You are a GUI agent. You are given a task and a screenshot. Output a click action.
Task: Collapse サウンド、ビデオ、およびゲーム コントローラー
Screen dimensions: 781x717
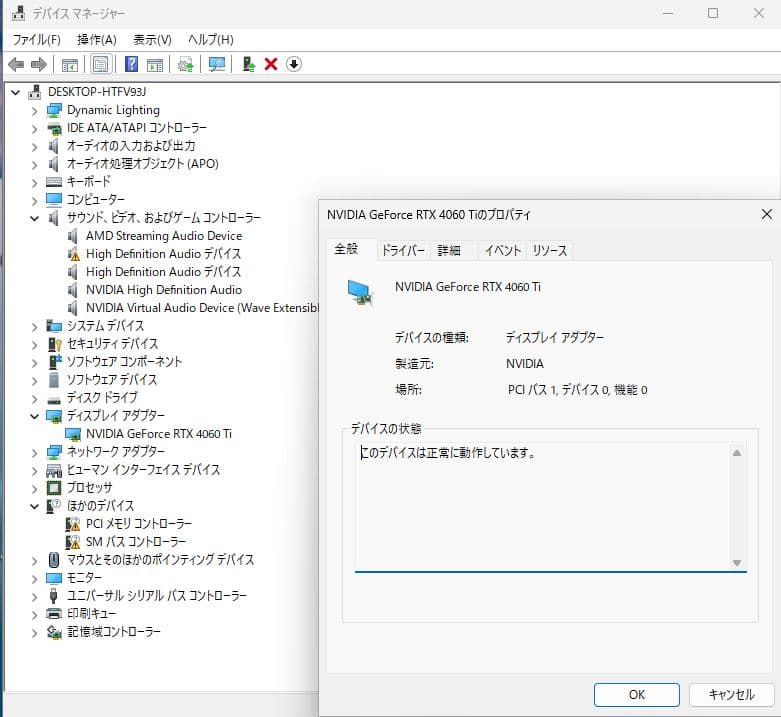(34, 218)
